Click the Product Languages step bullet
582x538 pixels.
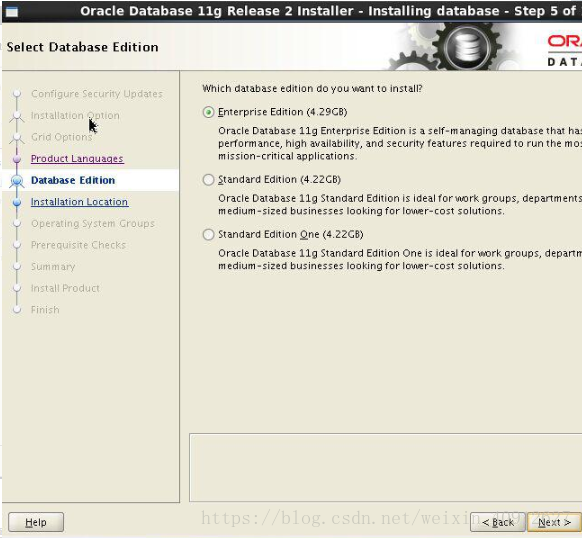[x=17, y=159]
